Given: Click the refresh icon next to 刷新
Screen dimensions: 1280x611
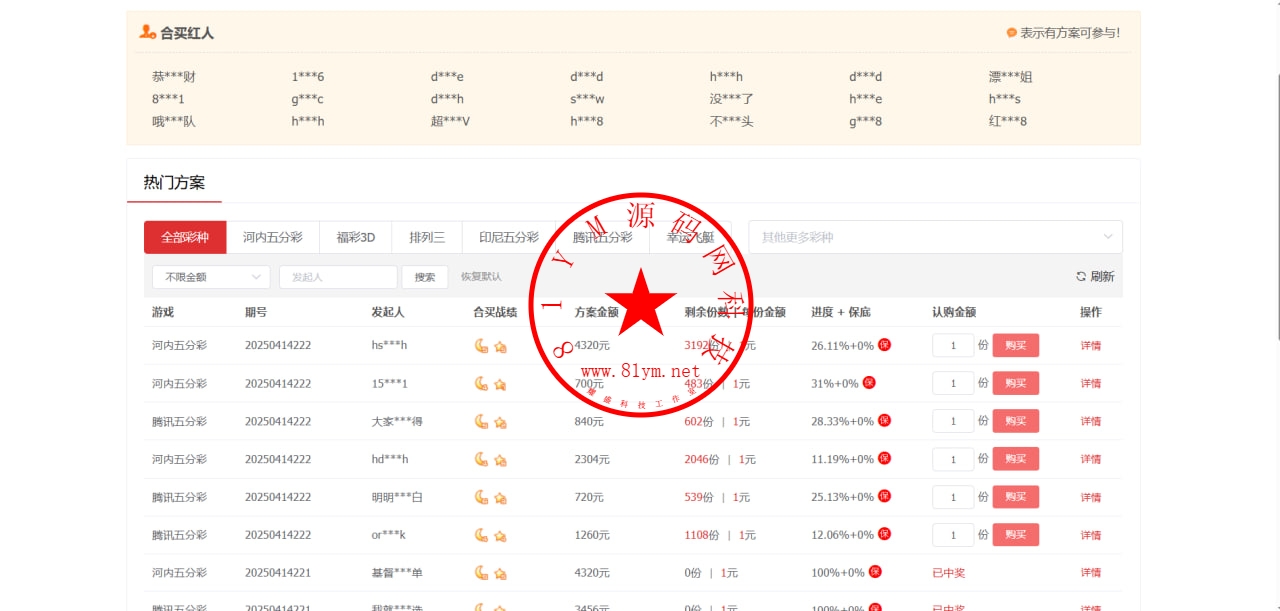Looking at the screenshot, I should (1081, 277).
